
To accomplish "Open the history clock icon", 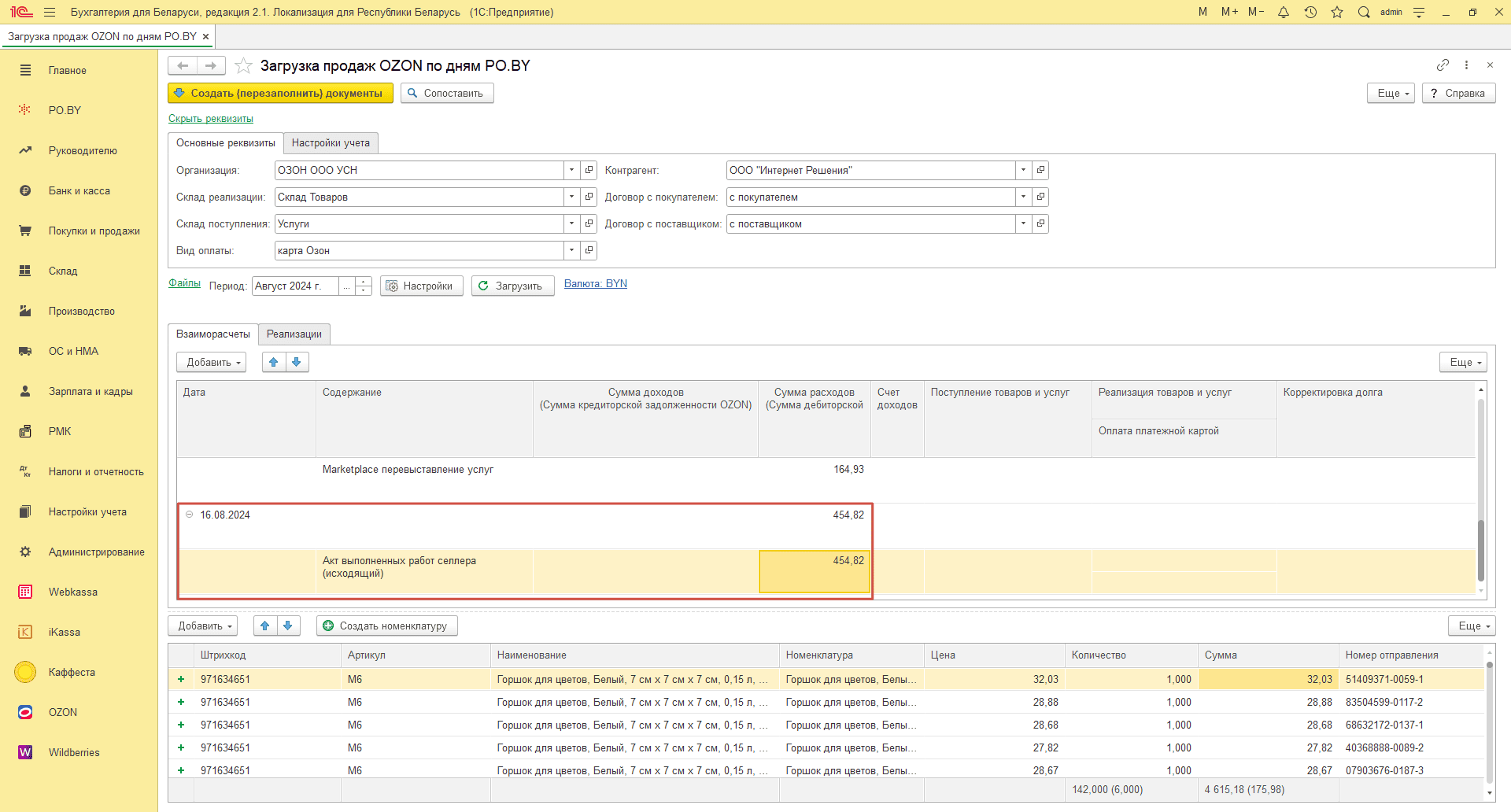I will pos(1310,12).
